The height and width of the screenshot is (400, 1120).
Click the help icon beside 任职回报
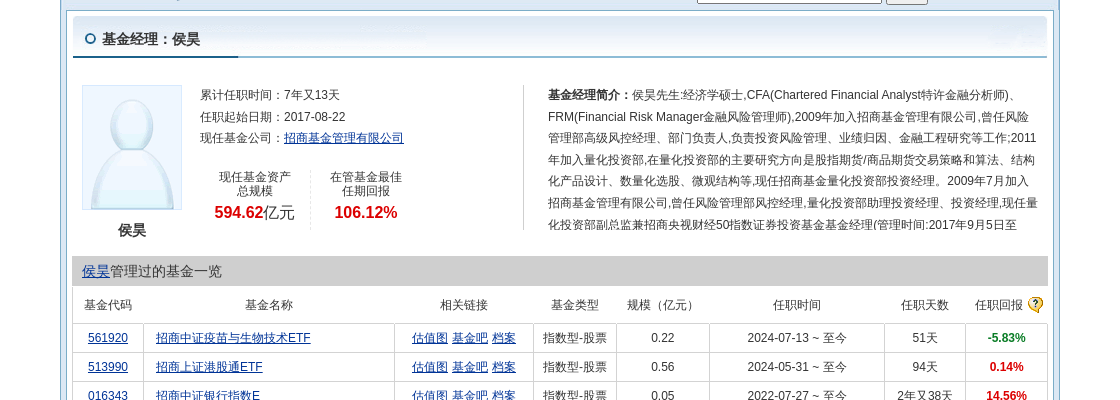[1035, 305]
